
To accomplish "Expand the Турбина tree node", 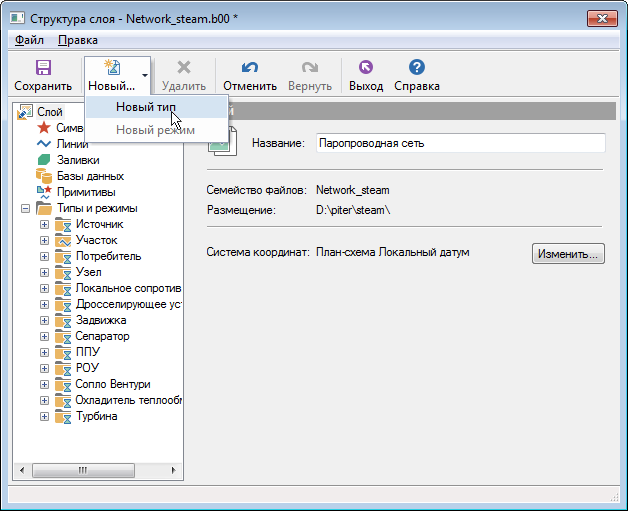I will coord(44,417).
